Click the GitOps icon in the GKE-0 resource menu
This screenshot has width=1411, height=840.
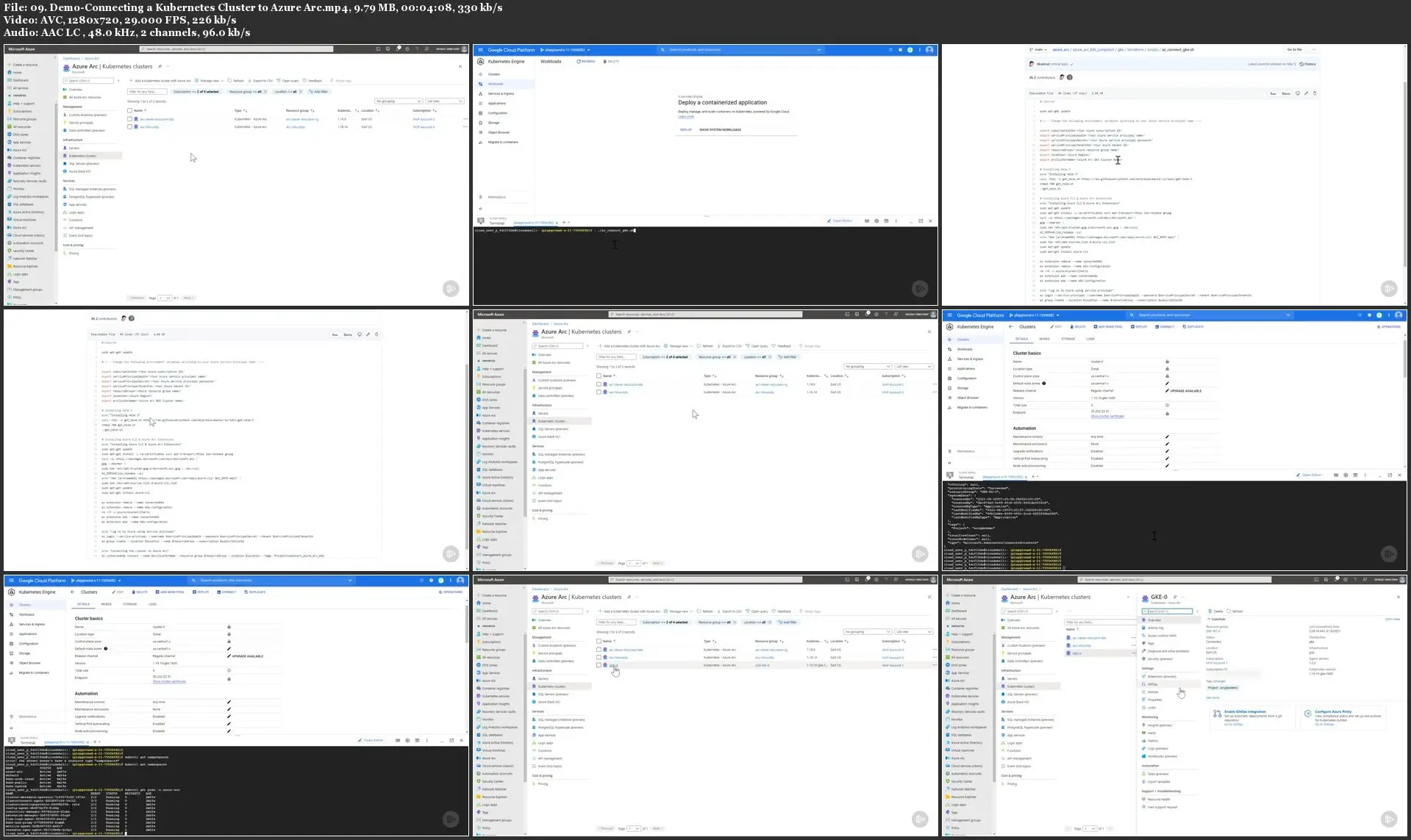click(x=1144, y=684)
